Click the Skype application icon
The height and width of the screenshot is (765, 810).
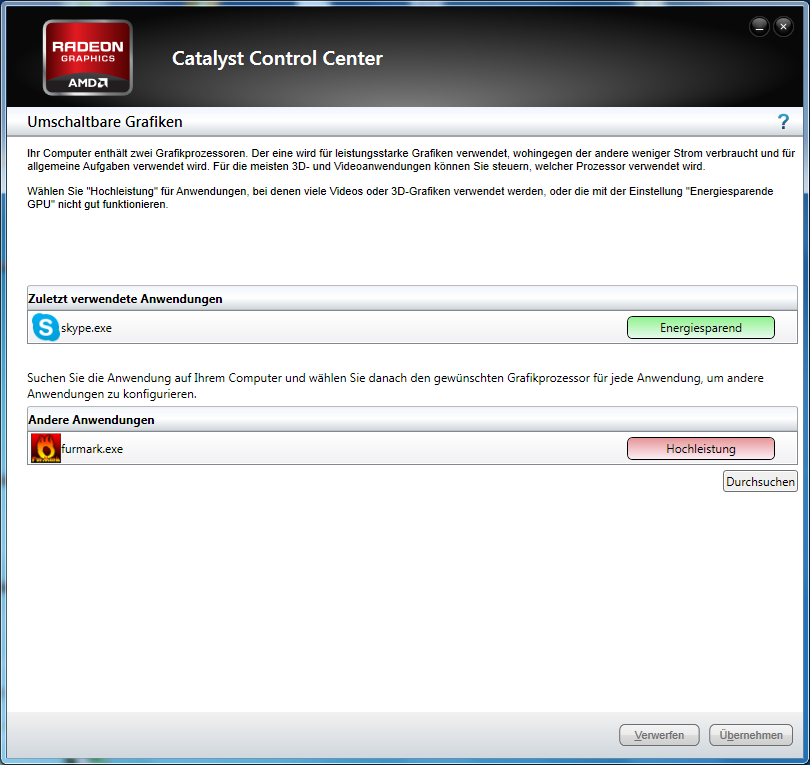coord(45,327)
